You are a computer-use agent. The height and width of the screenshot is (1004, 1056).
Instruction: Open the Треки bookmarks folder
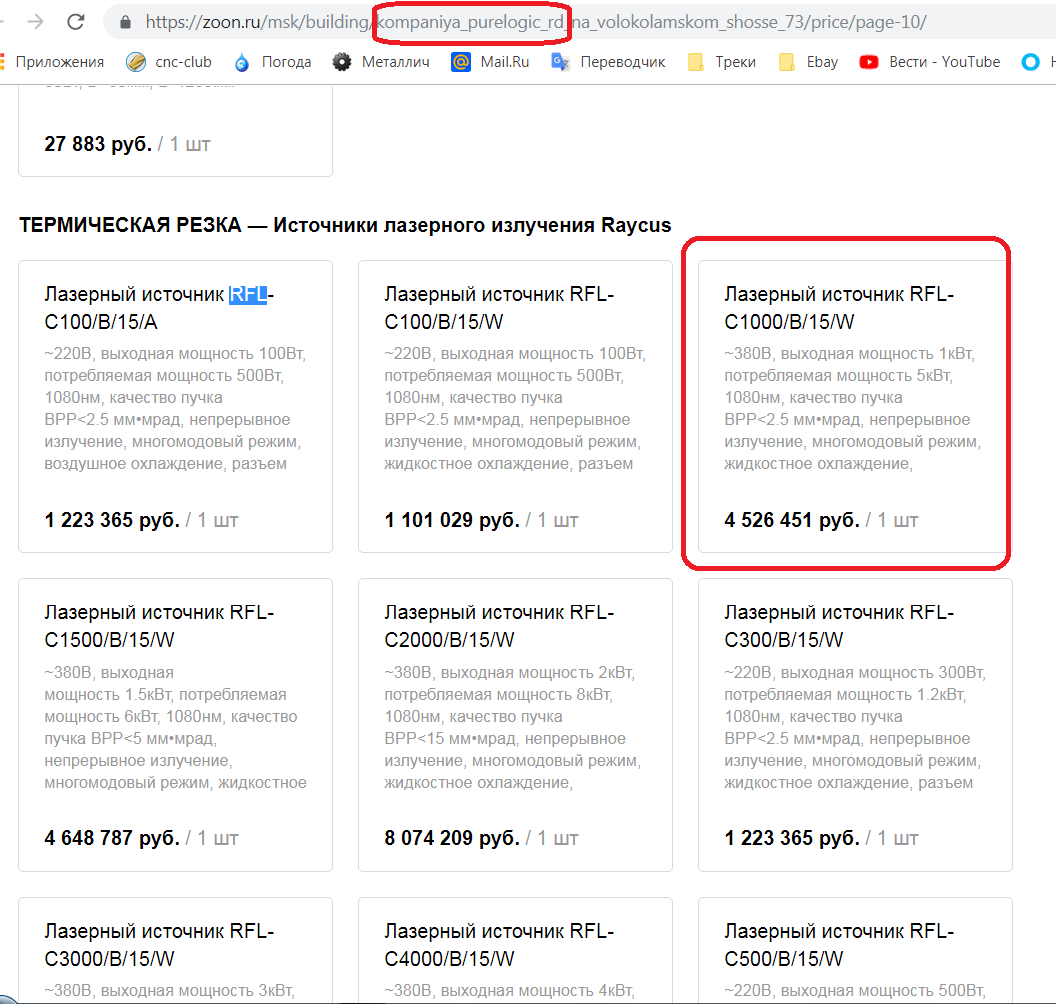click(721, 62)
